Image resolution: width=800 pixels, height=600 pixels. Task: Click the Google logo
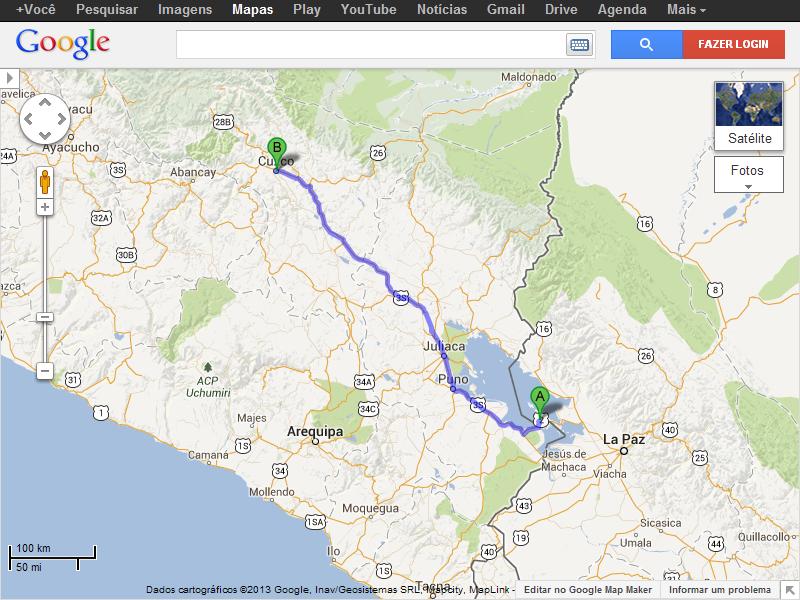click(x=63, y=44)
